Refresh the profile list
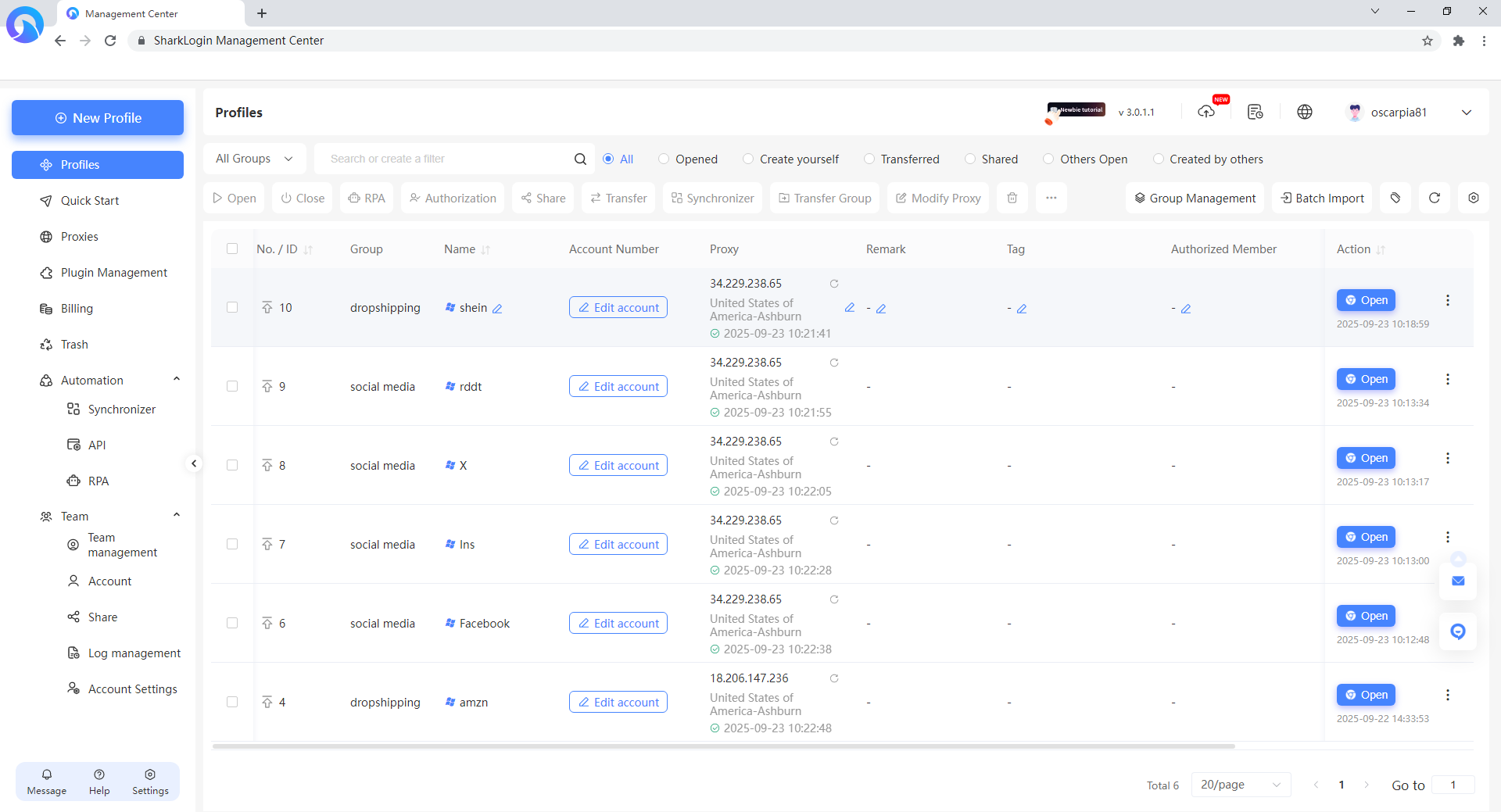The image size is (1501, 812). click(x=1435, y=198)
